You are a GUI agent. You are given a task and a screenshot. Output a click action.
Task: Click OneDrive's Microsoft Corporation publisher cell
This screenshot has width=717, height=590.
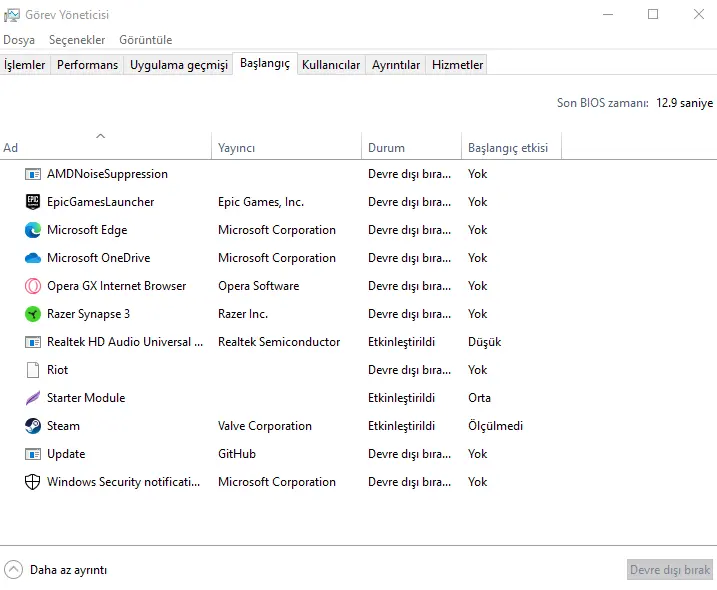277,258
